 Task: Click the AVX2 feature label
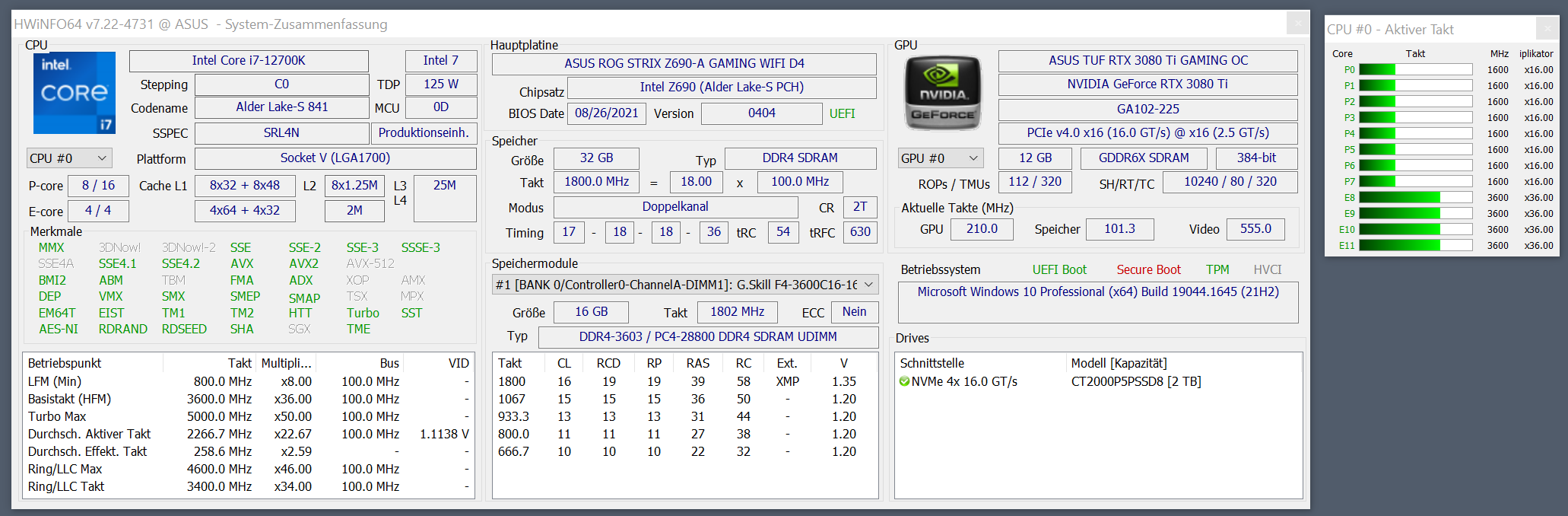303,263
